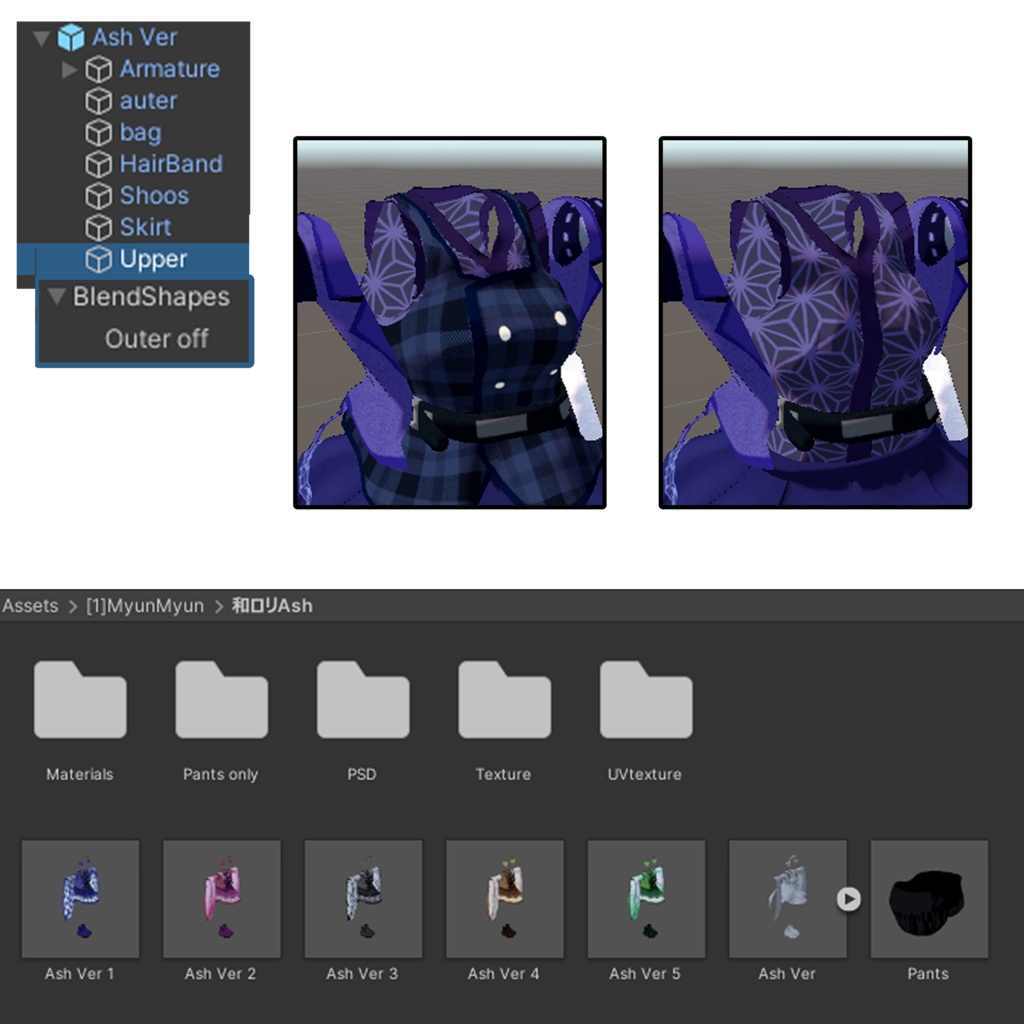
Task: Open the Pants only folder
Action: [221, 699]
